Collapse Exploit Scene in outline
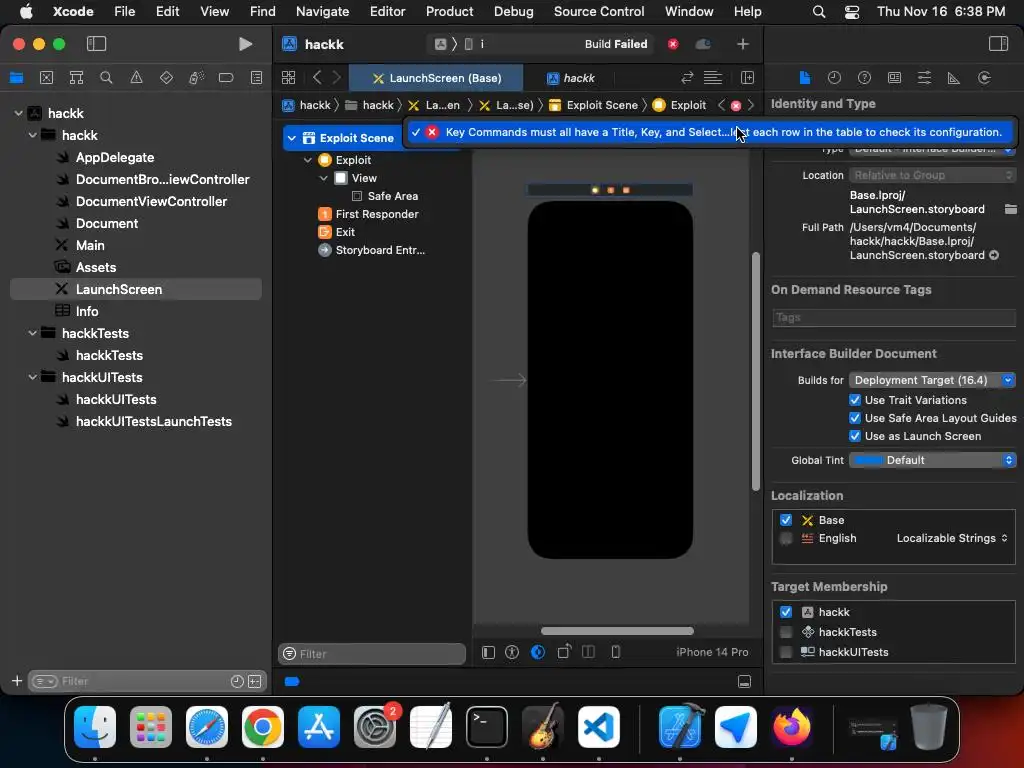The image size is (1024, 768). coord(292,138)
